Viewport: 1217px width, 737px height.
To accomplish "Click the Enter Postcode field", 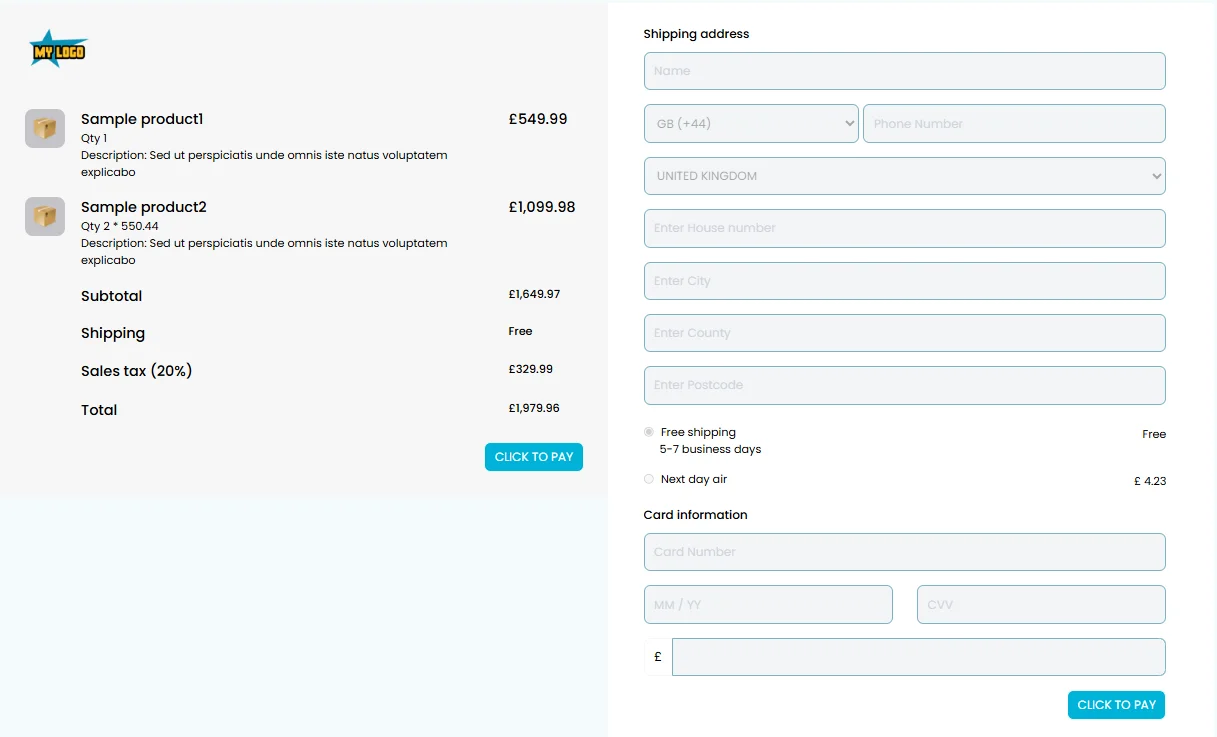I will point(903,385).
